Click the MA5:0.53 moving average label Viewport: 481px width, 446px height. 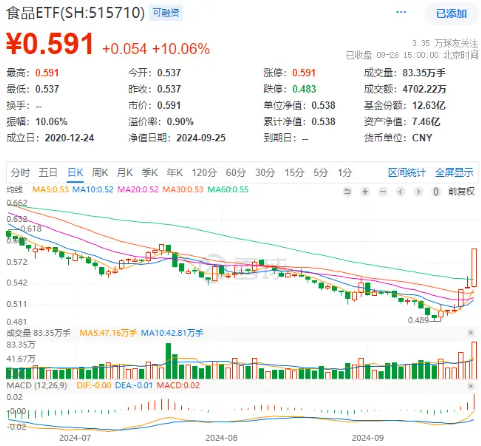[x=50, y=190]
